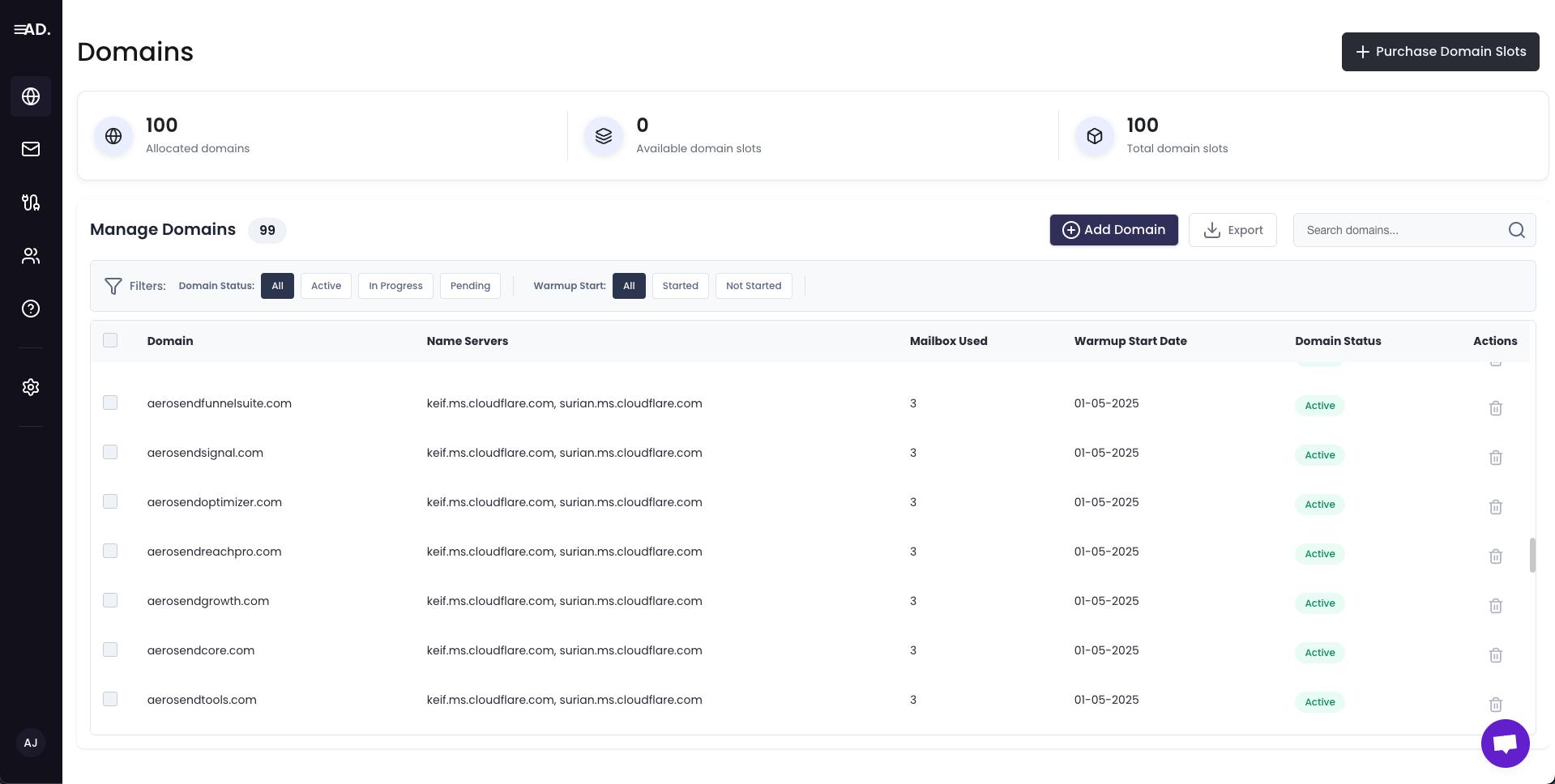
Task: Delete aerosendsignal.com using trash icon
Action: 1495,458
